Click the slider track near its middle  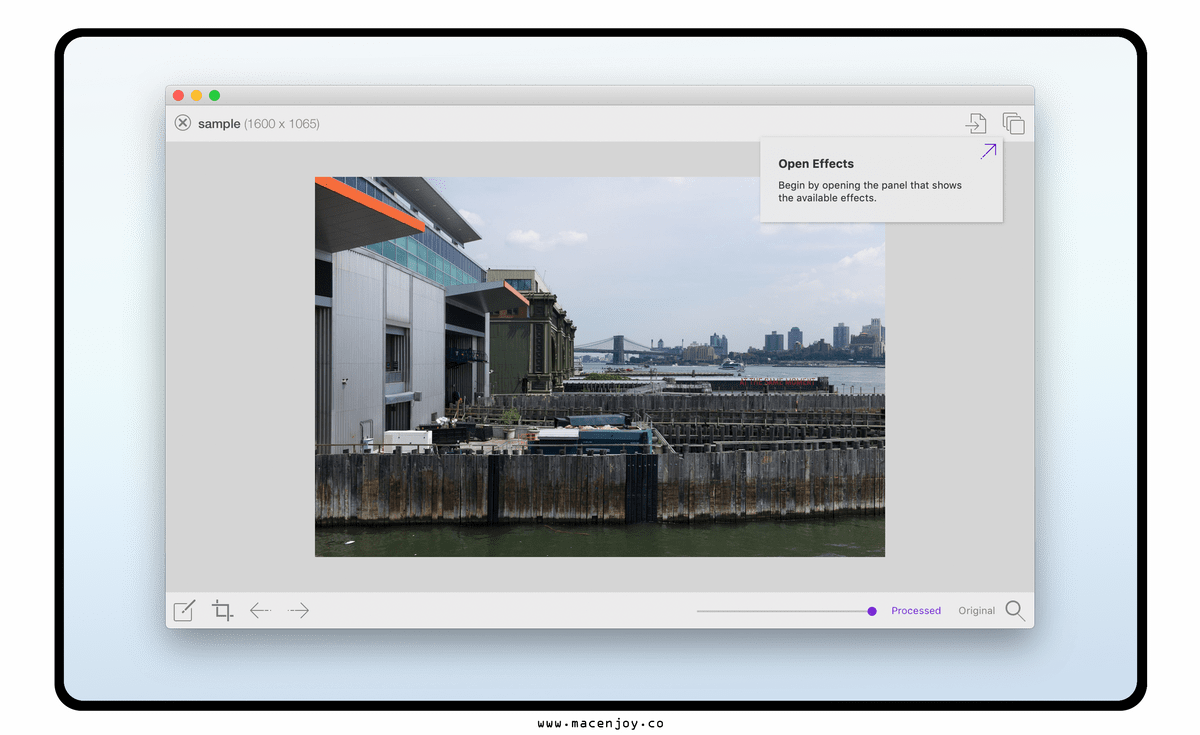785,610
